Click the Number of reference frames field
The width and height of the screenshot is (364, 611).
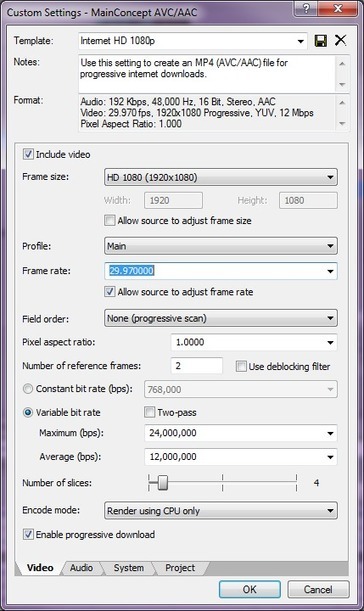point(197,366)
